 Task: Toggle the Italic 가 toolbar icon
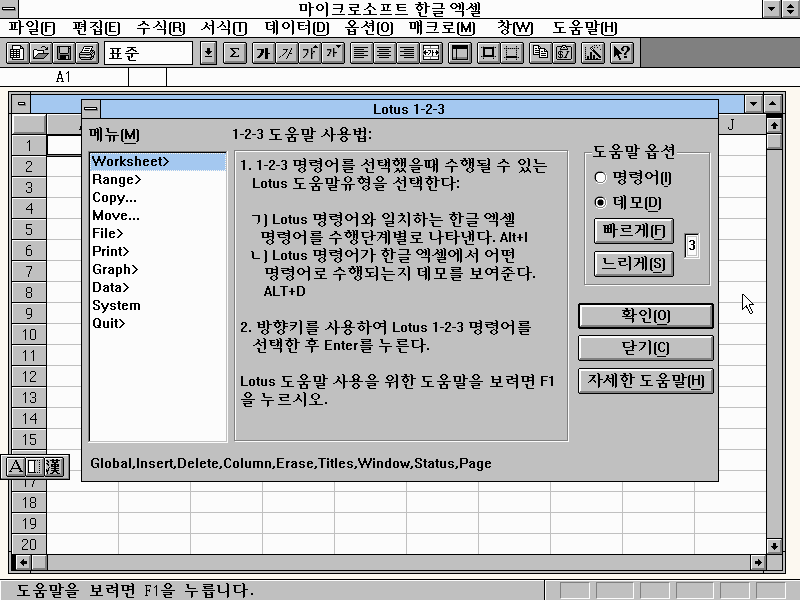tap(287, 53)
